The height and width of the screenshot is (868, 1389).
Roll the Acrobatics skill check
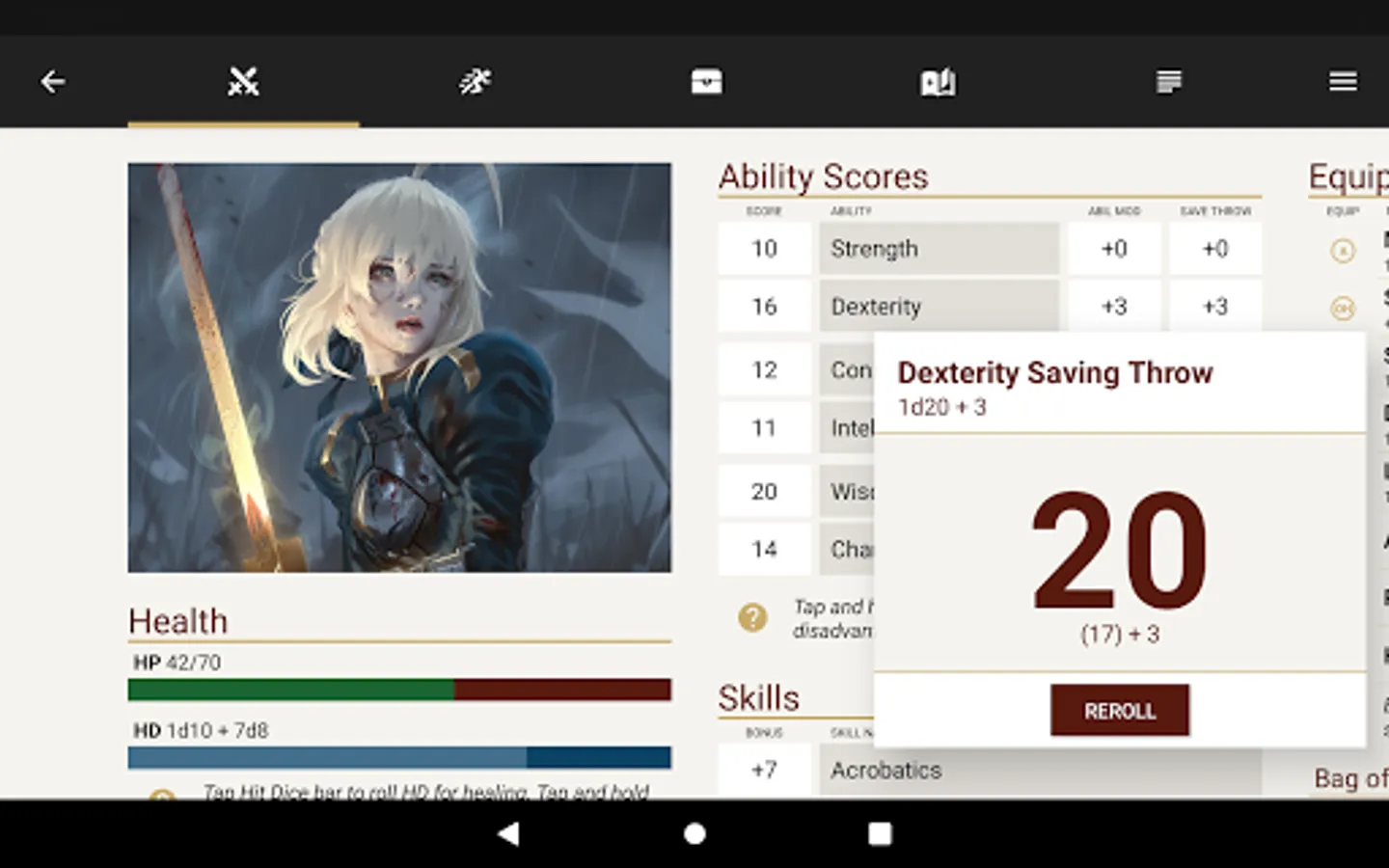coord(1041,770)
